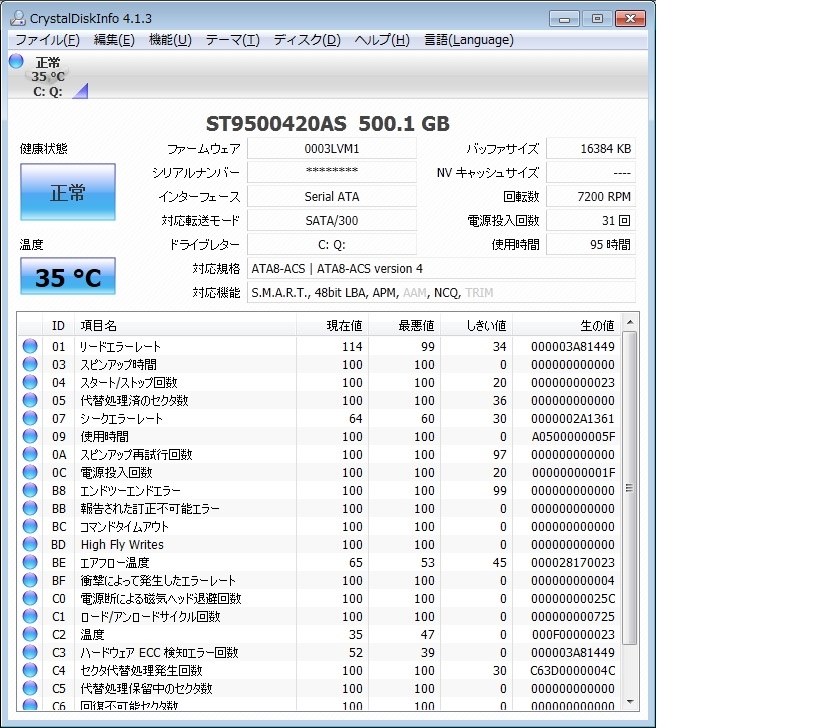The image size is (819, 728).
Task: Click status orb for 0C 電源投入回数
Action: click(x=30, y=472)
